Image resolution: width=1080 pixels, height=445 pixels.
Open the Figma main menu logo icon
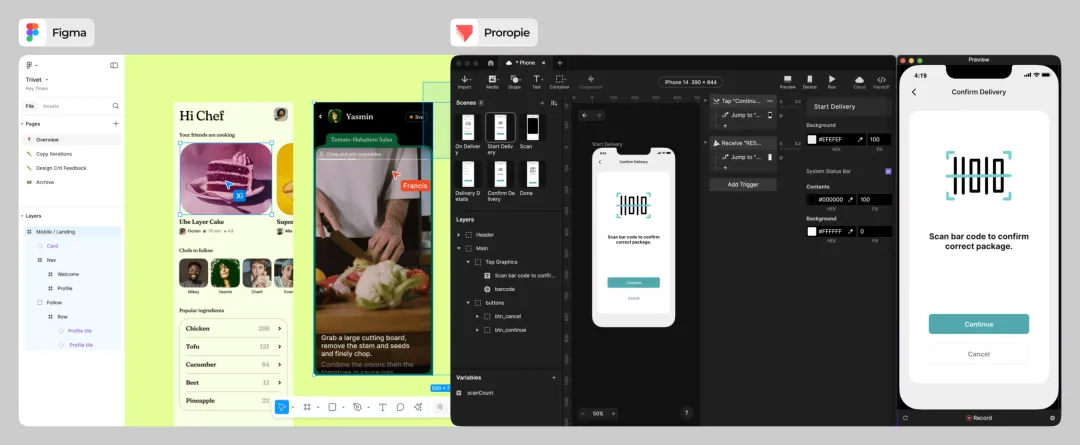(x=29, y=65)
